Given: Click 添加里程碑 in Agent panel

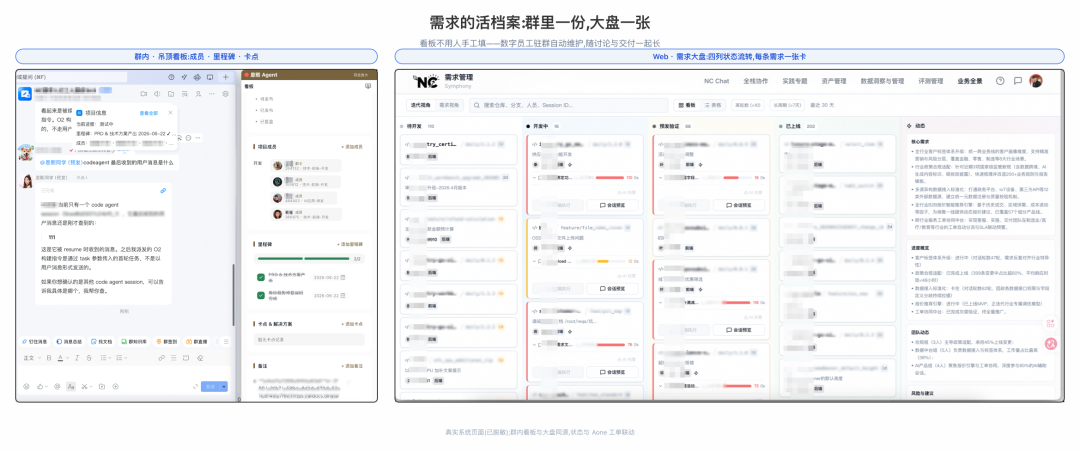Looking at the screenshot, I should pyautogui.click(x=351, y=244).
